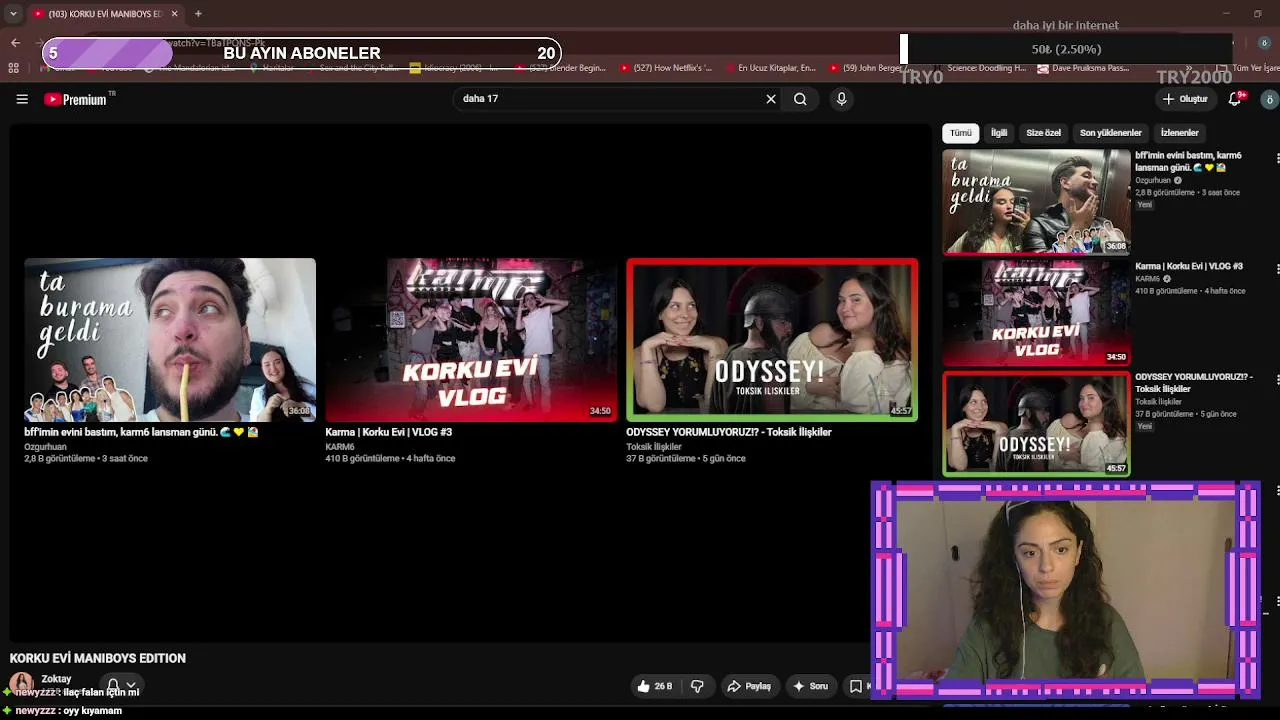Open the "Blender Begin" bookmark
The image size is (1280, 720).
point(560,68)
